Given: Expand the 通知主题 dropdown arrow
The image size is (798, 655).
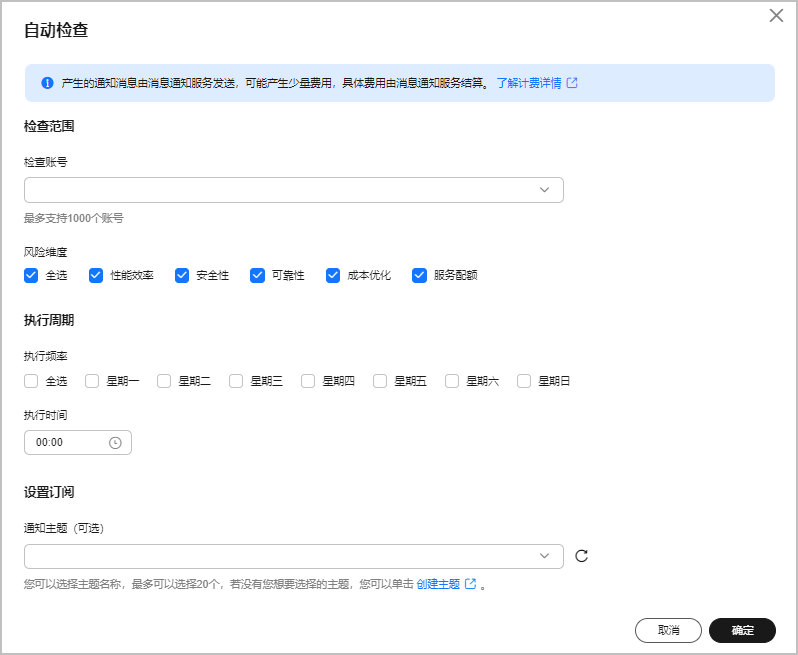Looking at the screenshot, I should click(544, 556).
